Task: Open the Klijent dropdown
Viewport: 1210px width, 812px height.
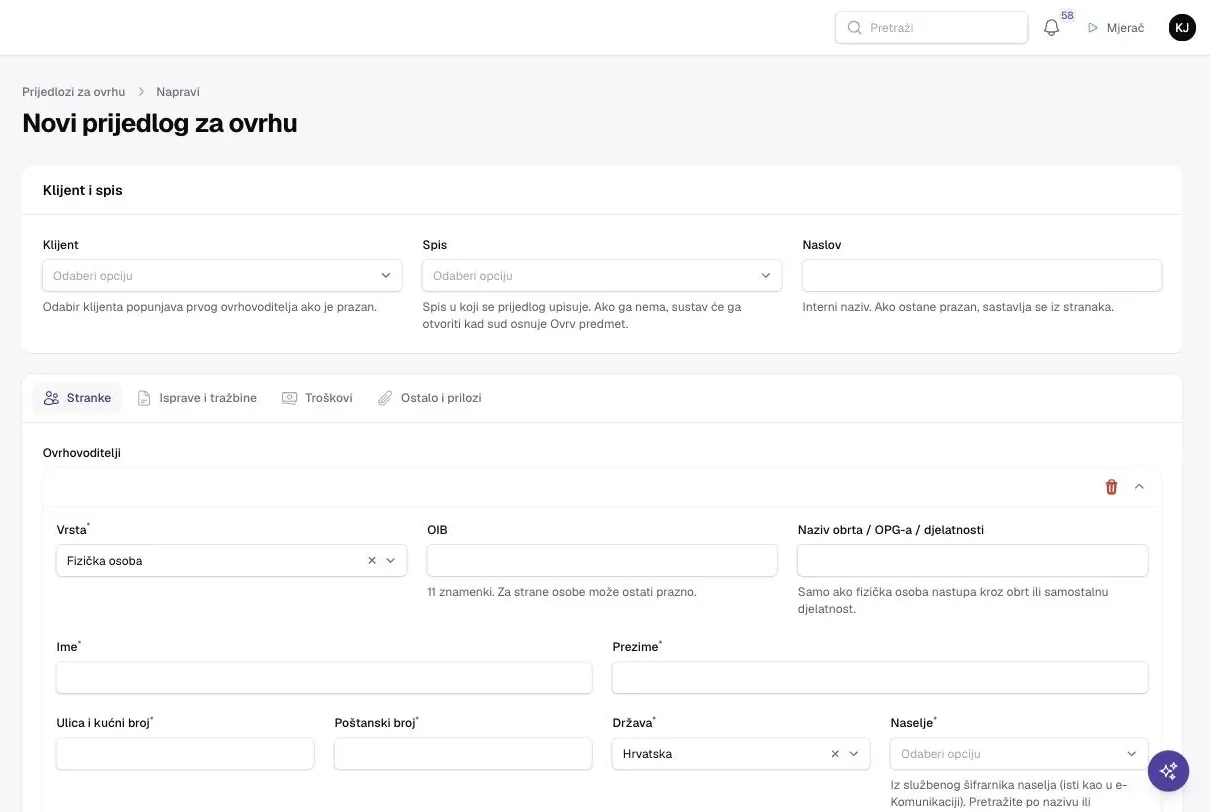Action: coord(222,276)
